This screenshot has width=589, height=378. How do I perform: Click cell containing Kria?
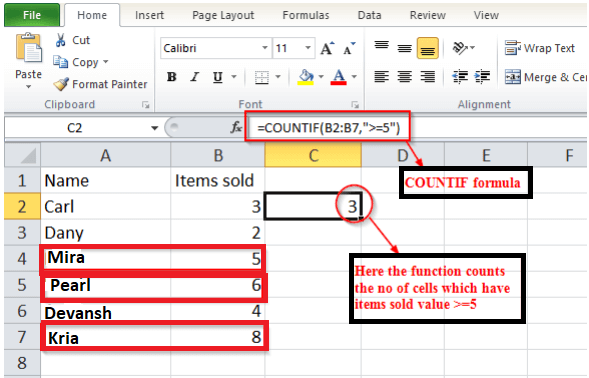point(106,337)
